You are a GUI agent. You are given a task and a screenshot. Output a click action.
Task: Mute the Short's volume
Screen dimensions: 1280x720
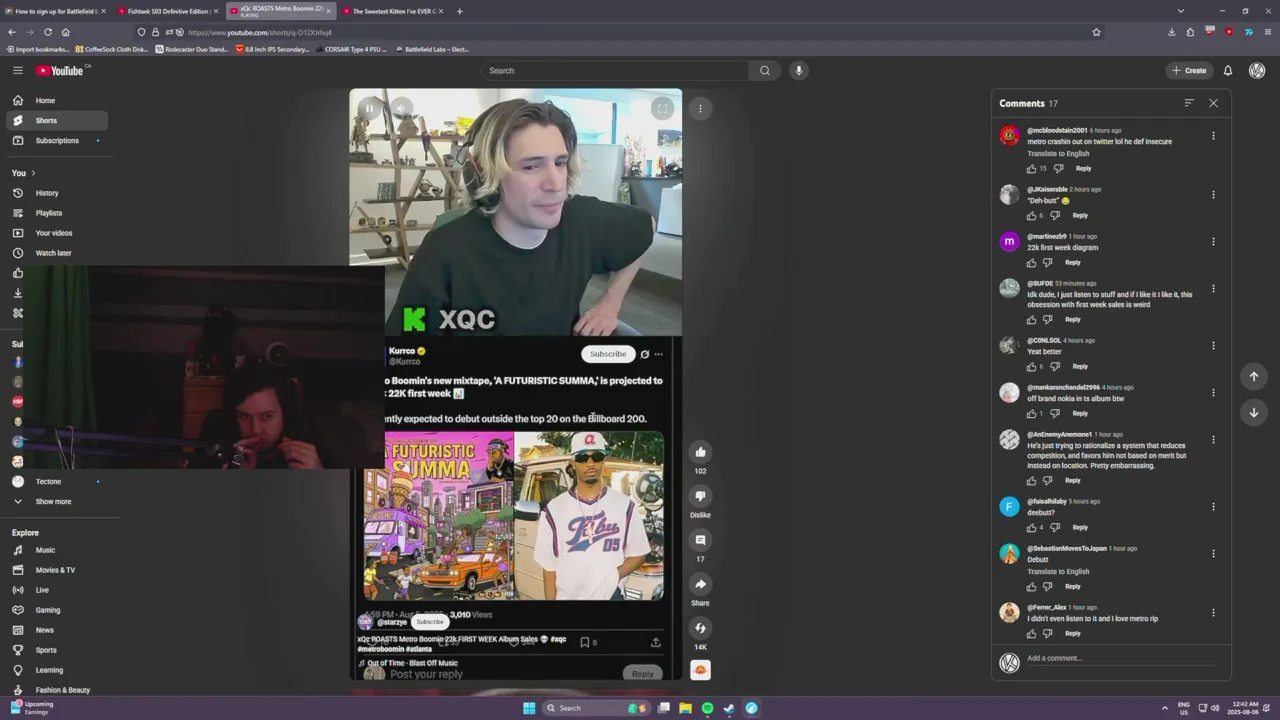(401, 108)
